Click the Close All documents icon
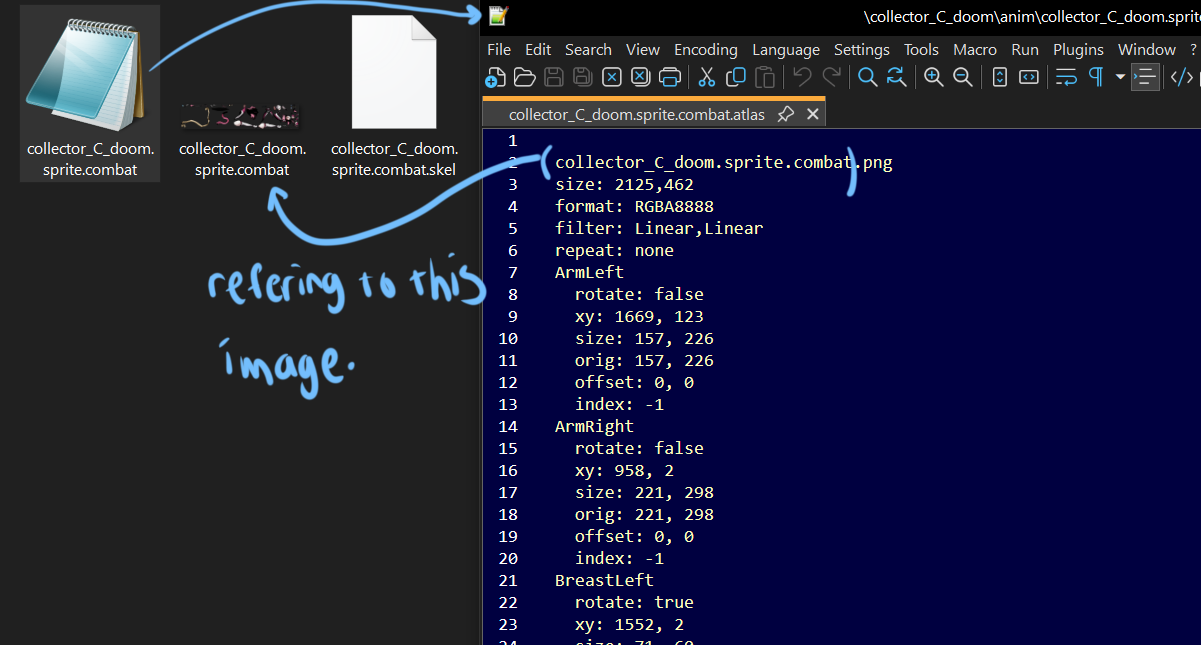Screen dimensions: 1201x645 pos(641,77)
